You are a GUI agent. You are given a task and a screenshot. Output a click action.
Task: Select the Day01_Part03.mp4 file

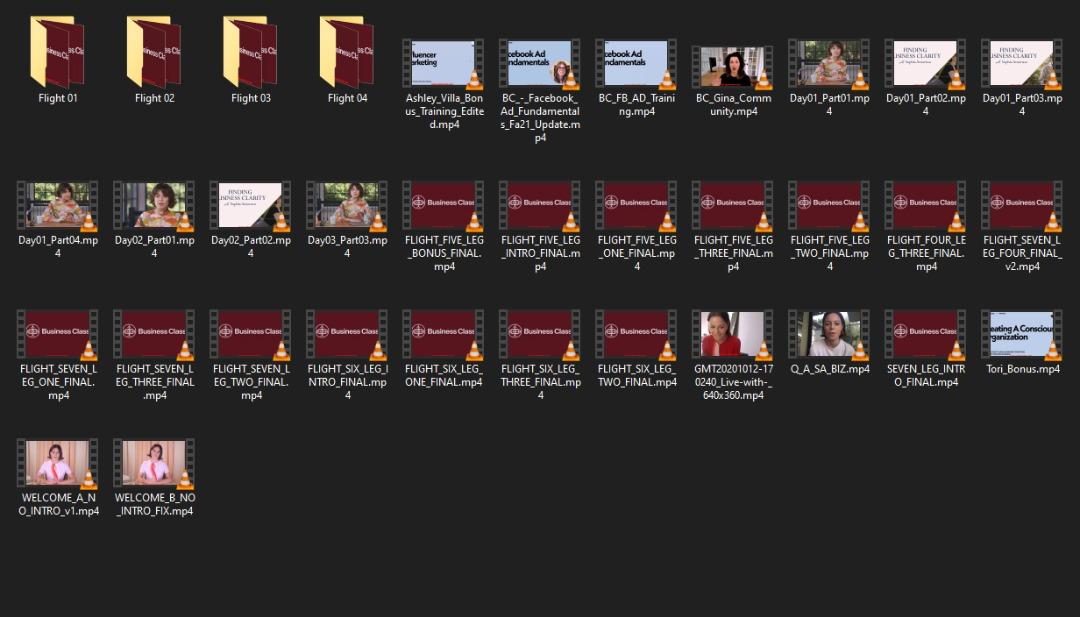pos(1022,64)
